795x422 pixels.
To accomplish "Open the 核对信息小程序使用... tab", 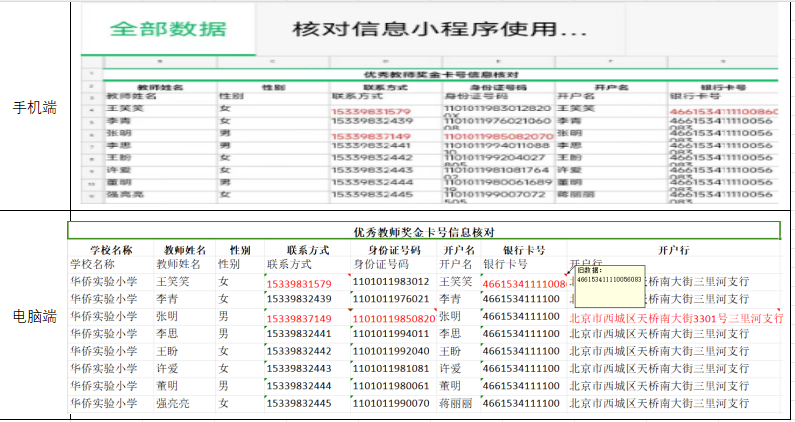I will tap(440, 29).
